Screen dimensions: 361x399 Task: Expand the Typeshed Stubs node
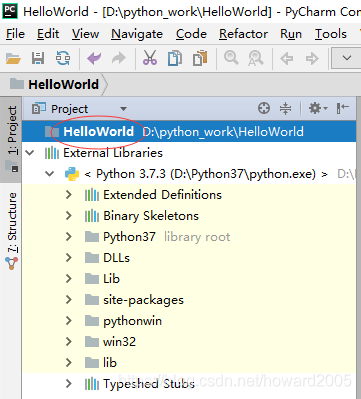tap(69, 384)
